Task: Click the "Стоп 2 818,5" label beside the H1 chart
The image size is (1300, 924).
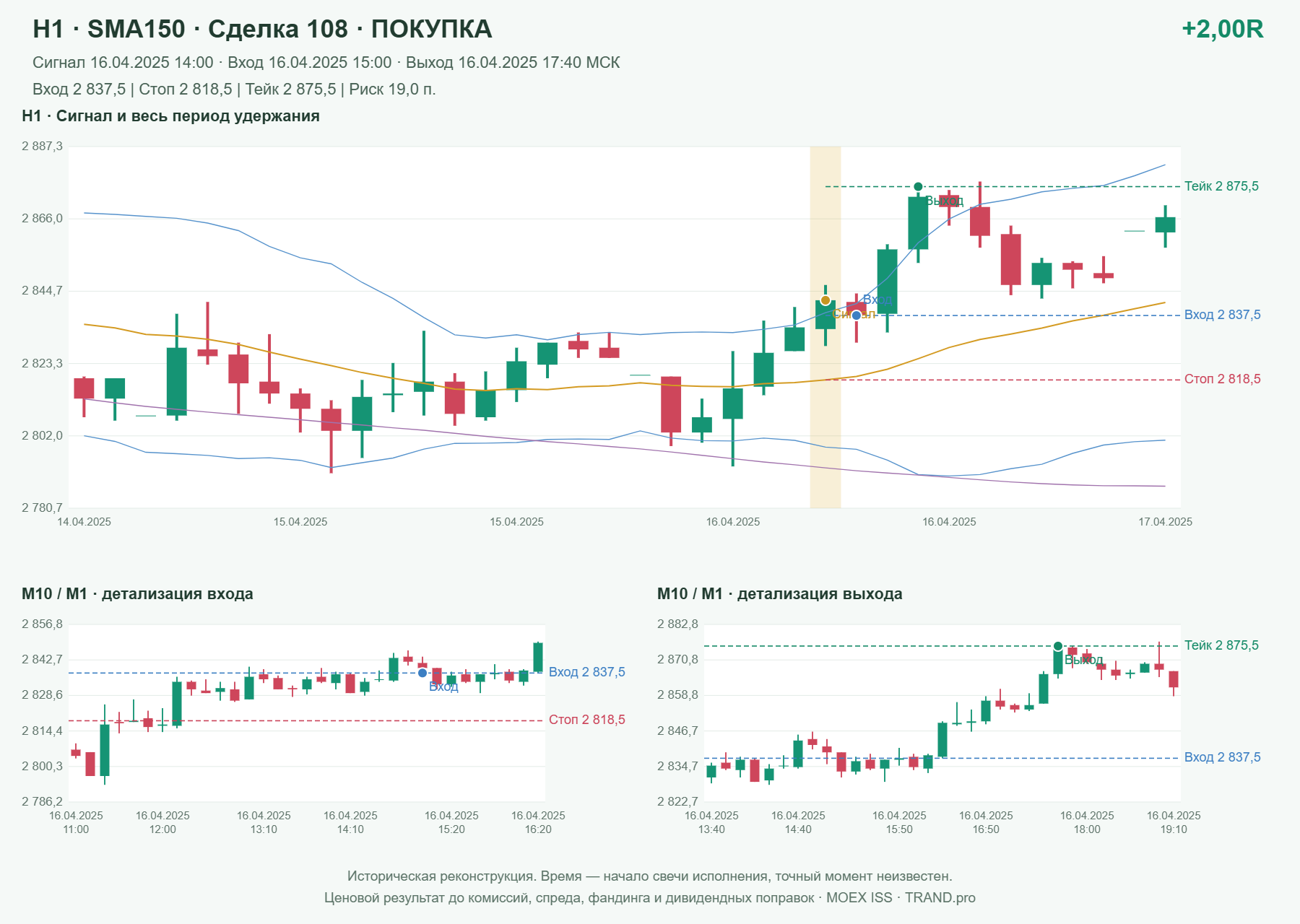Action: (x=1223, y=379)
